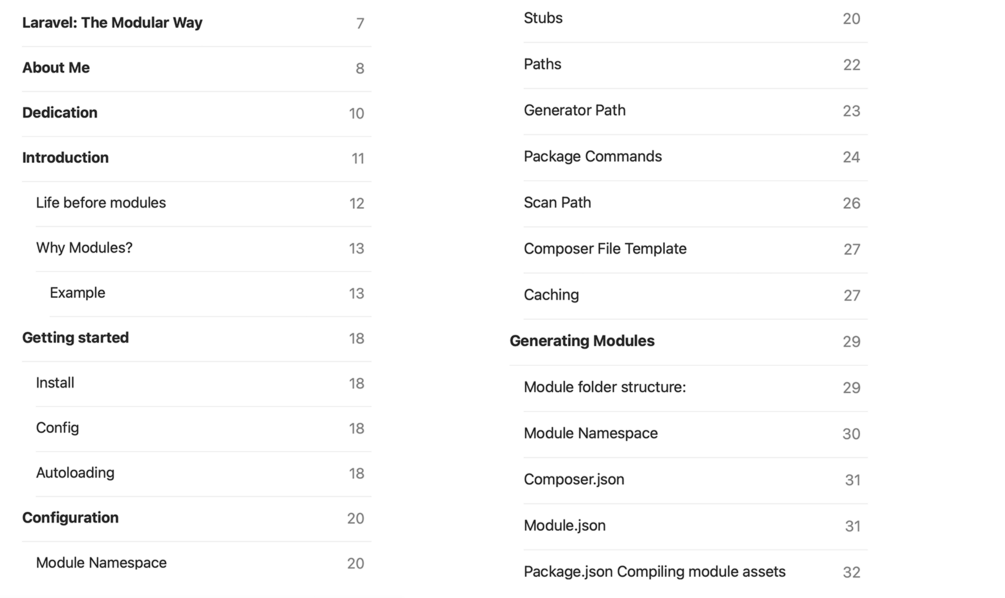The height and width of the screenshot is (598, 1005).
Task: Open the Dedication entry
Action: [60, 113]
